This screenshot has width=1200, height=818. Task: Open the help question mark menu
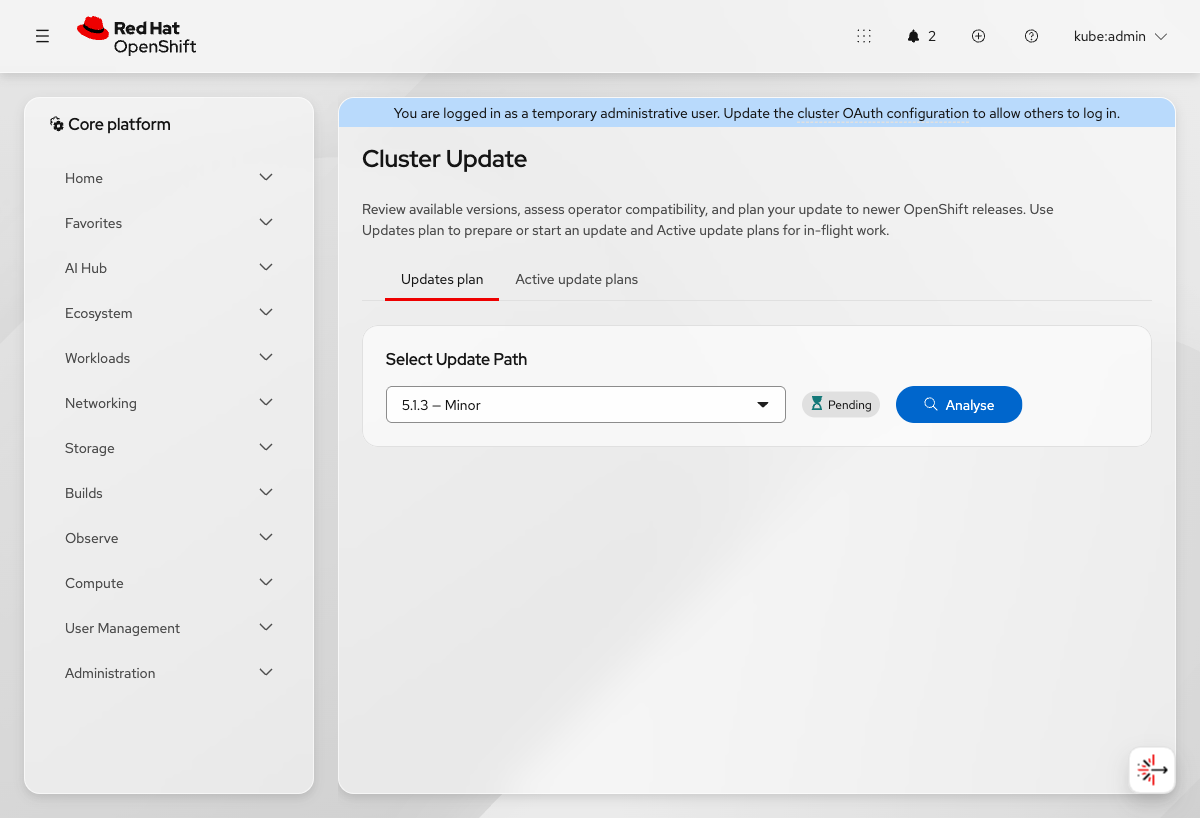1031,36
